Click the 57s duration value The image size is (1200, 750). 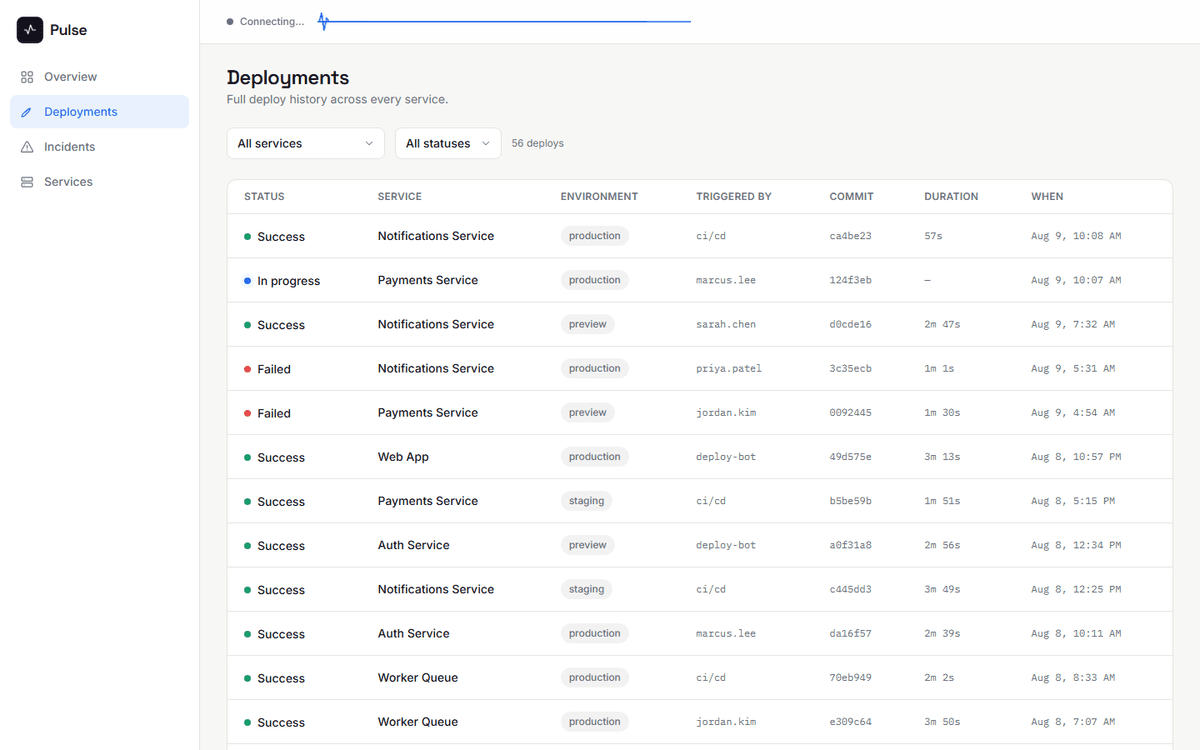click(x=933, y=236)
